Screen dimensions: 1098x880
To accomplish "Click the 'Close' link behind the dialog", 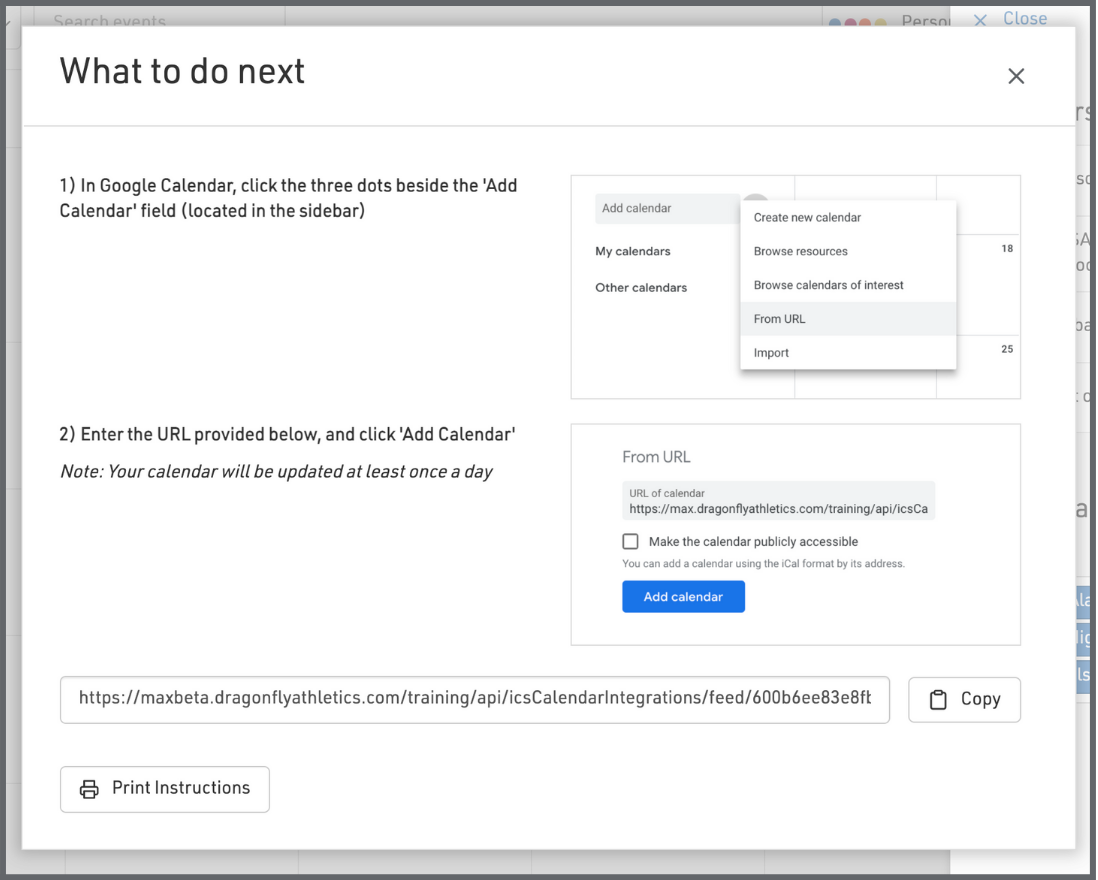I will pyautogui.click(x=1023, y=18).
